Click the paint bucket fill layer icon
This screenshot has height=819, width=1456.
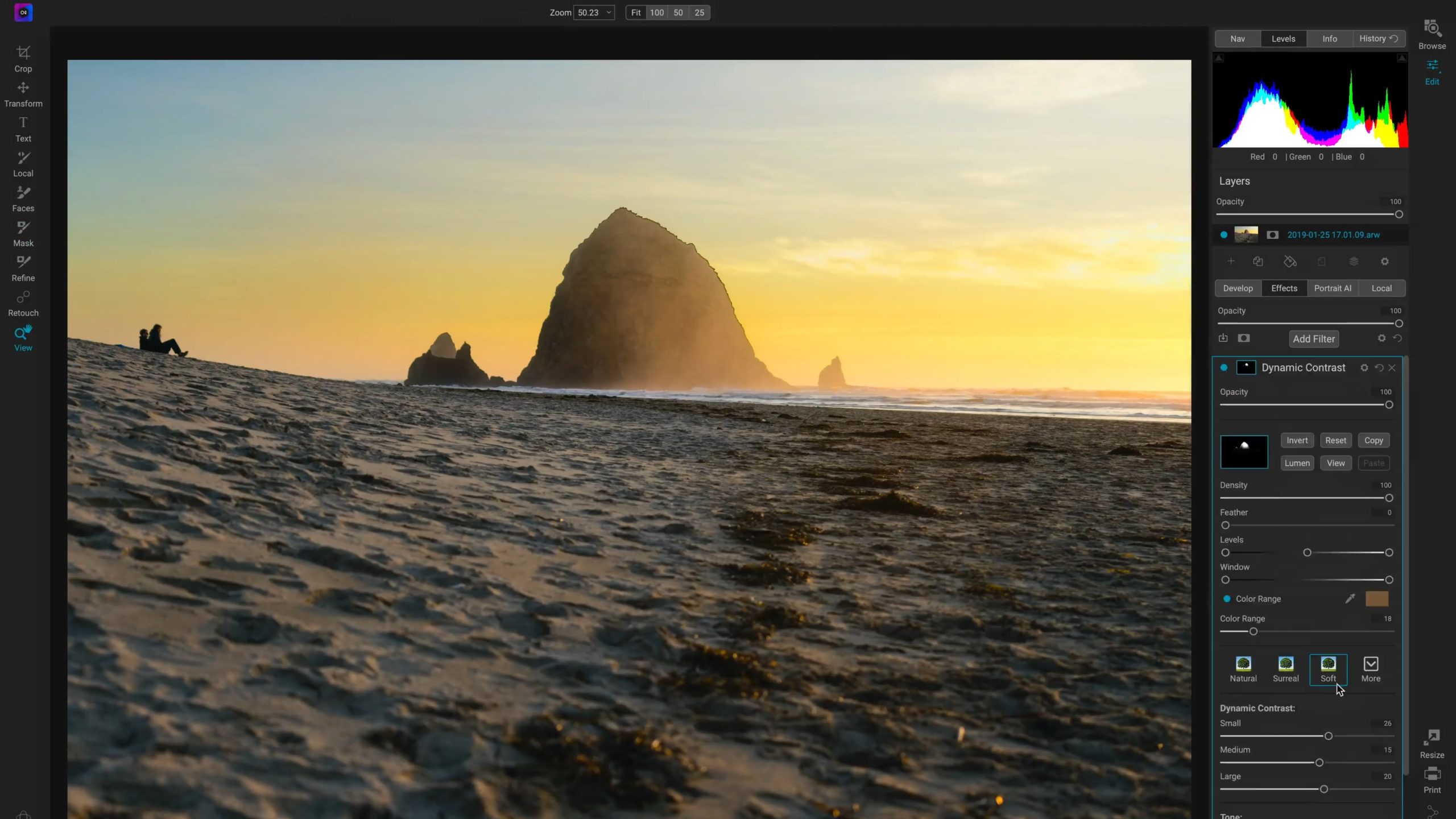(1290, 262)
